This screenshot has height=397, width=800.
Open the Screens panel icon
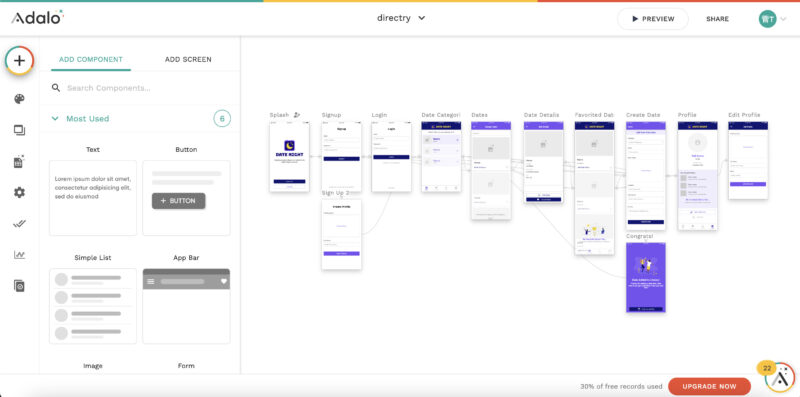19,131
